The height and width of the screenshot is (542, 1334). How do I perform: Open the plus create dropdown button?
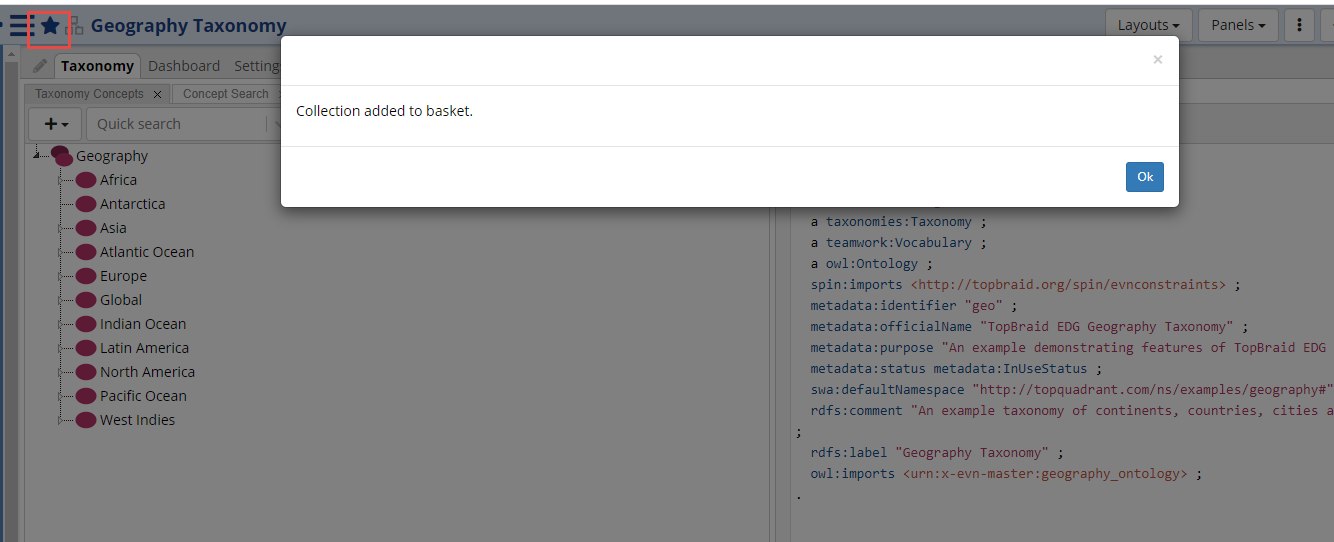(56, 124)
